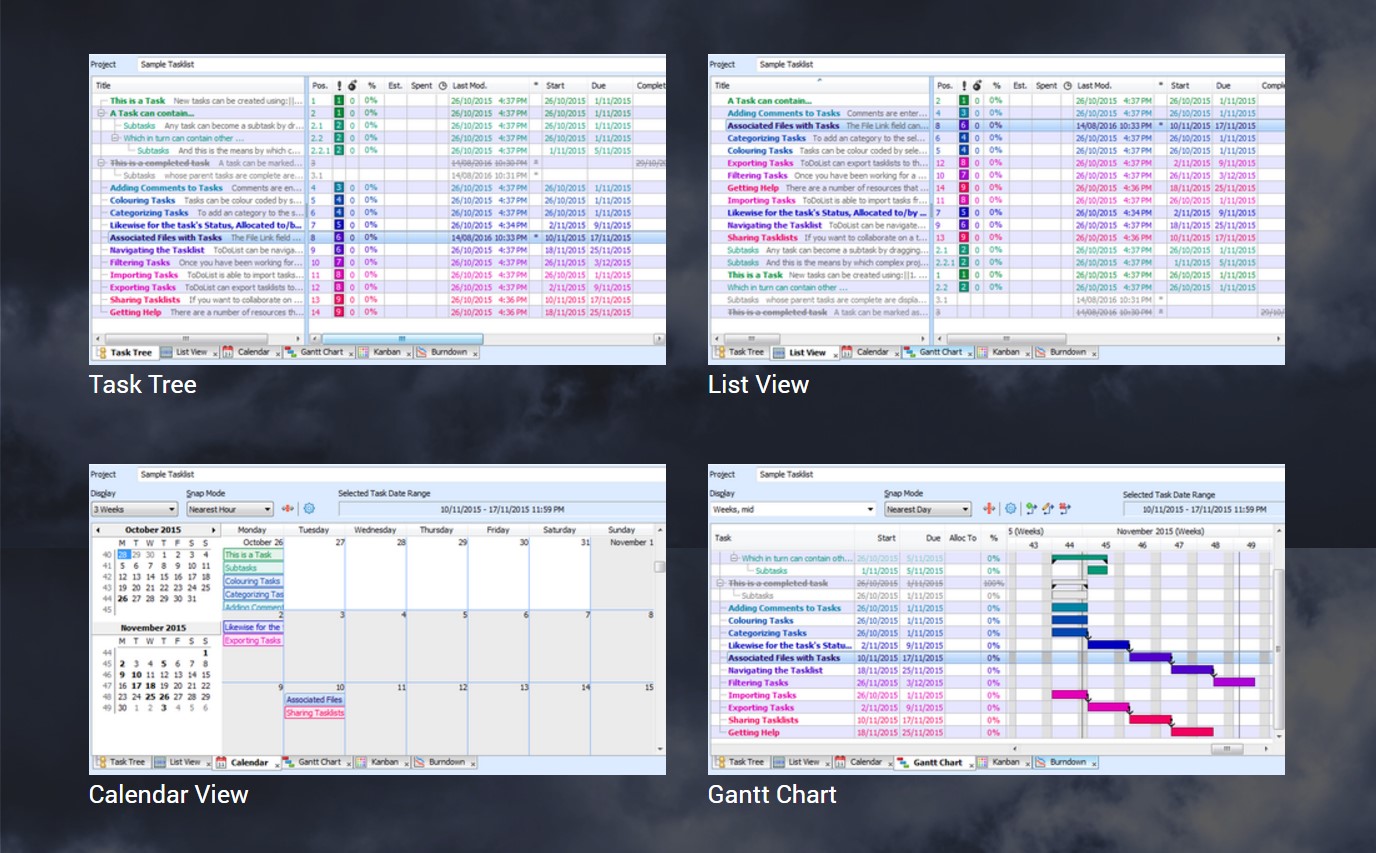1376x853 pixels.
Task: Click the clock column header icon in Task Tree
Action: pyautogui.click(x=442, y=86)
